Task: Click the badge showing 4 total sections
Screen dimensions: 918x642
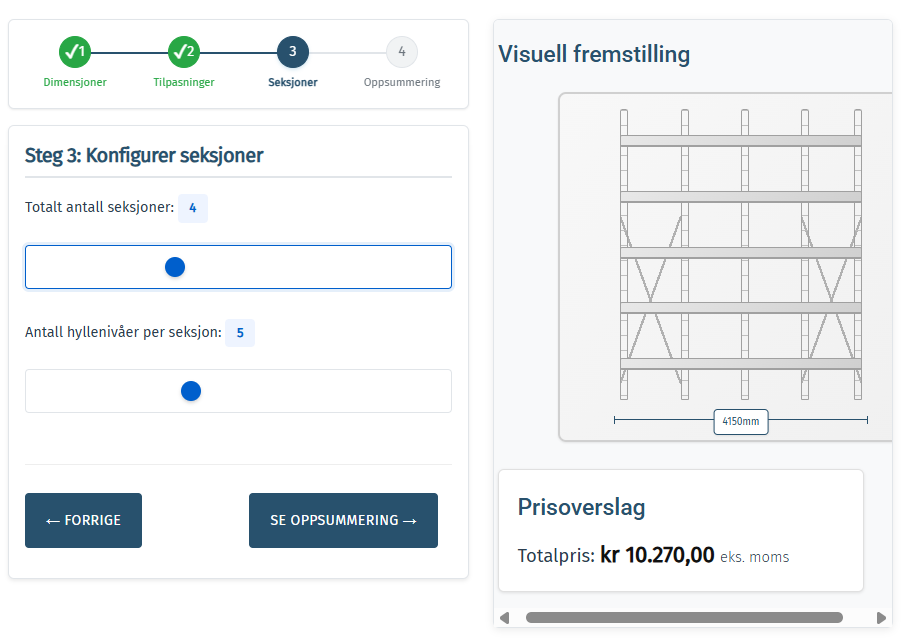Action: 192,208
